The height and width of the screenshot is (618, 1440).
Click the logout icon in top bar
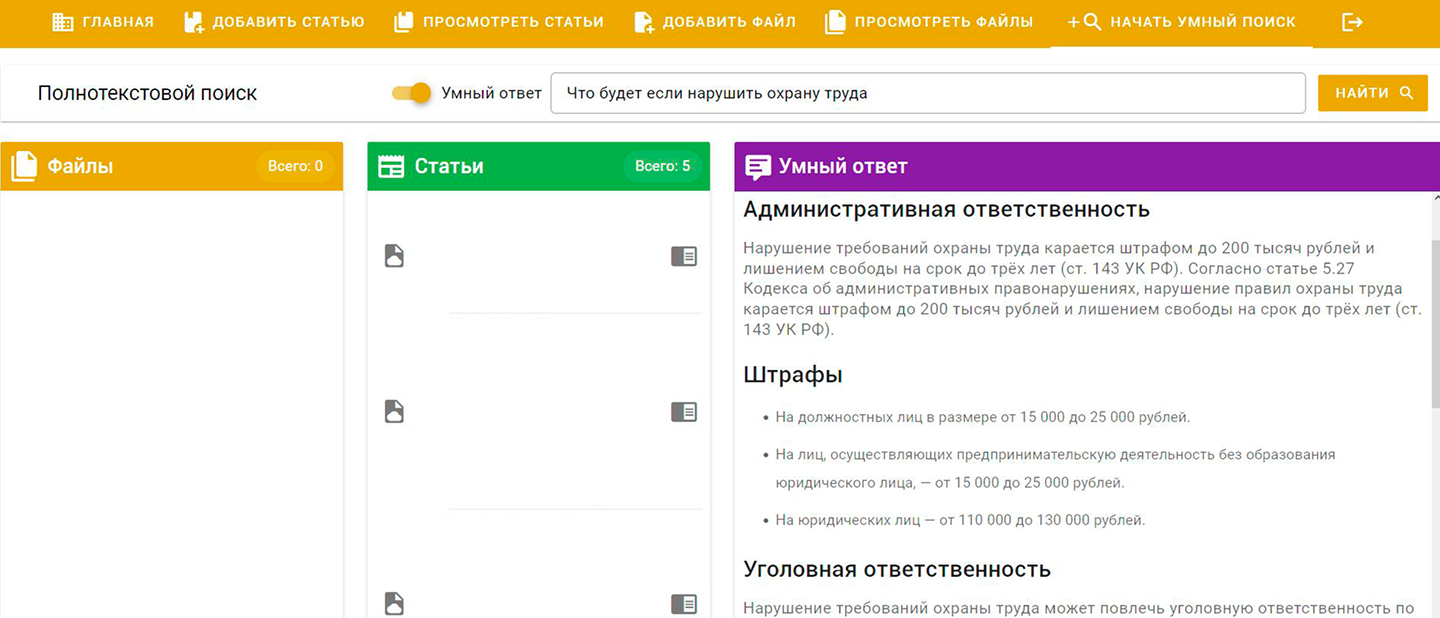point(1352,22)
